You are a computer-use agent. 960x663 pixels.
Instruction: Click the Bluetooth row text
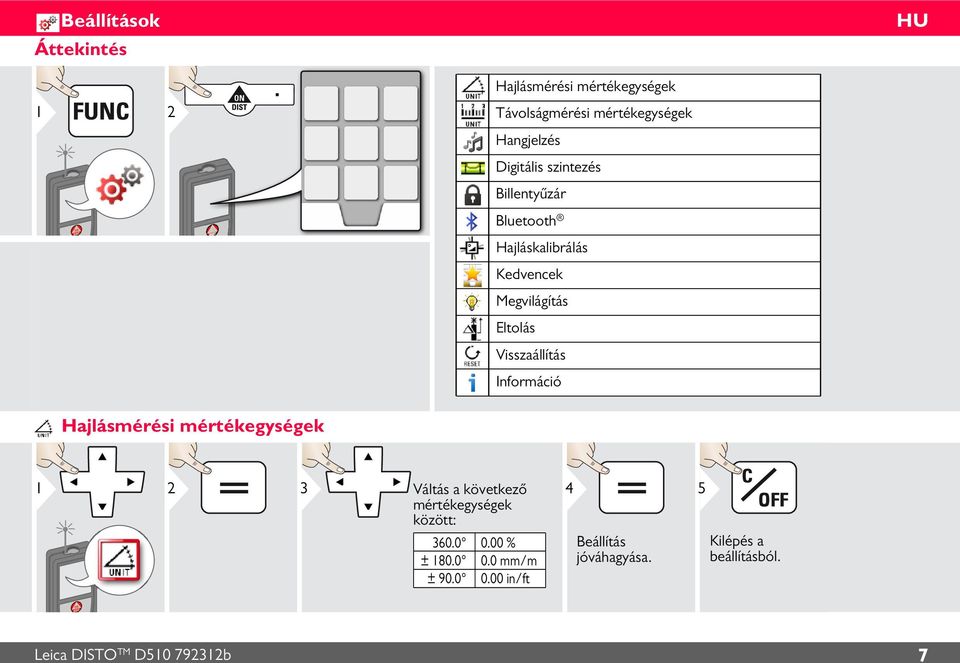[x=530, y=221]
